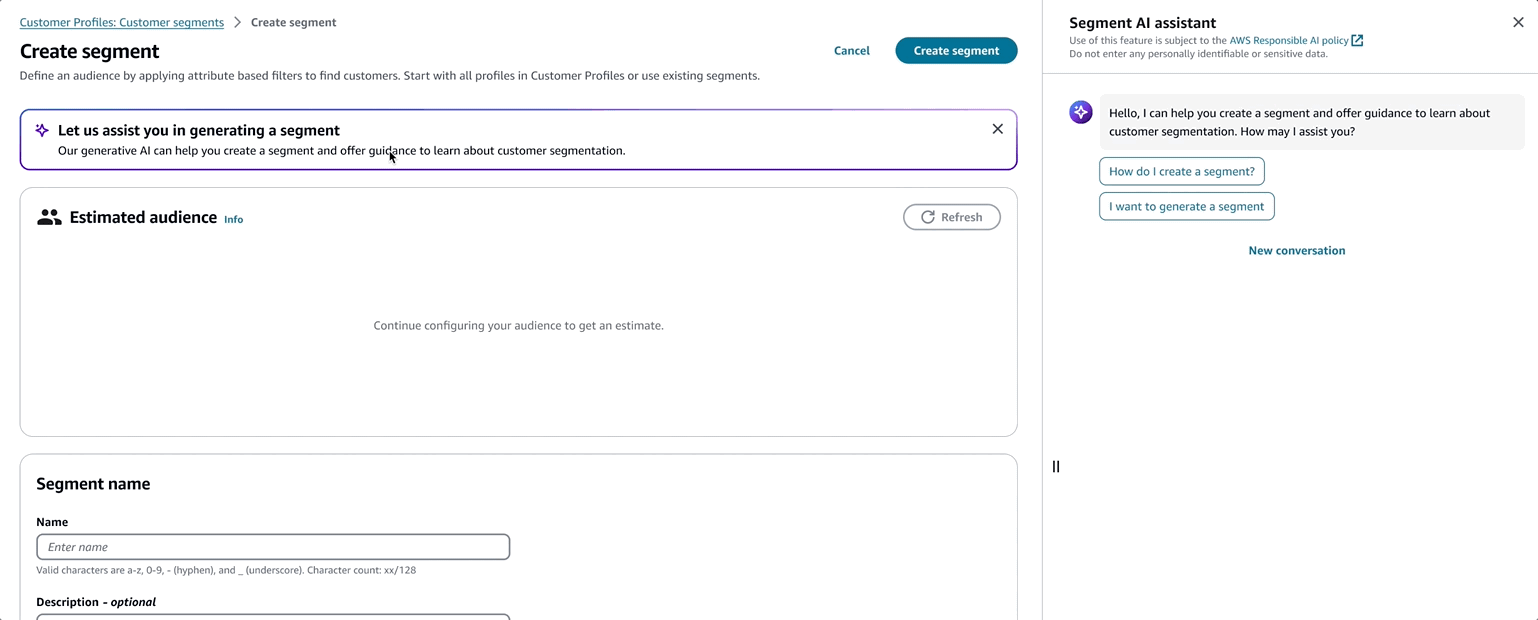Choose 'I want to generate a segment' suggestion
1538x620 pixels.
[x=1187, y=206]
